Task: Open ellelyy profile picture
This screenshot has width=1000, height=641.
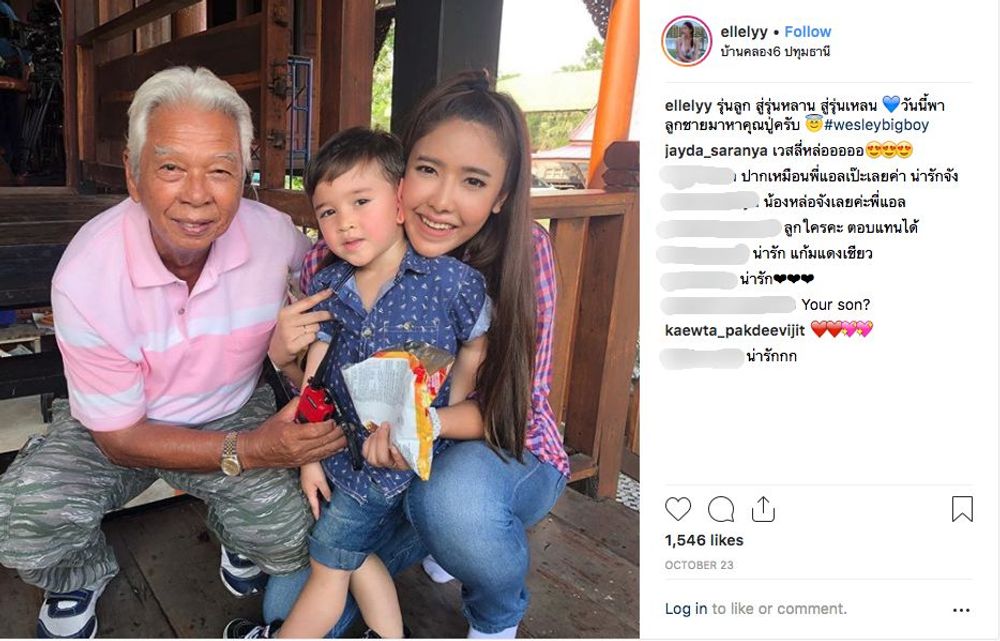Action: point(687,41)
